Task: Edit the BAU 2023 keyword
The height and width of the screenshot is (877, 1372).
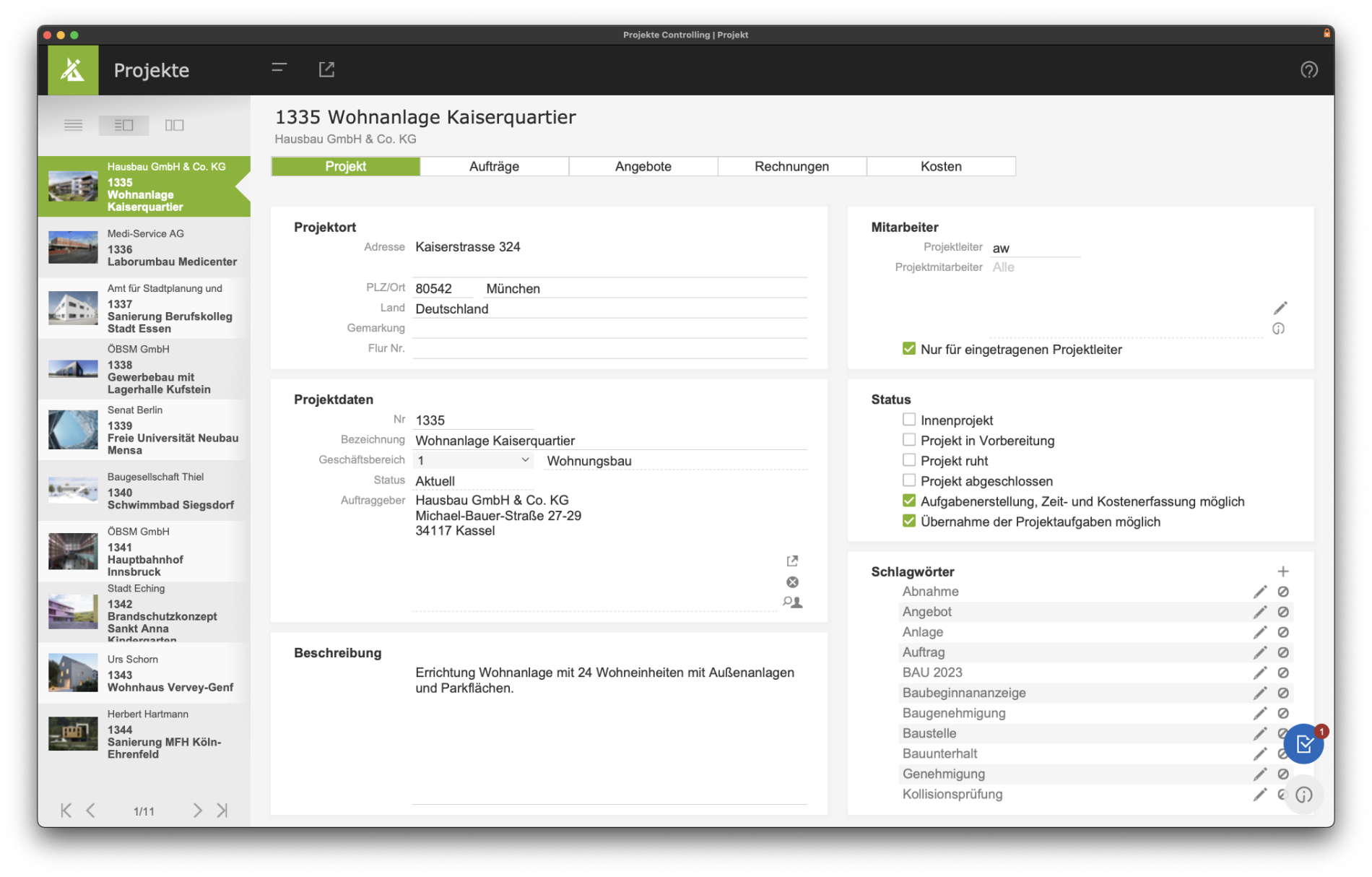Action: (x=1259, y=673)
